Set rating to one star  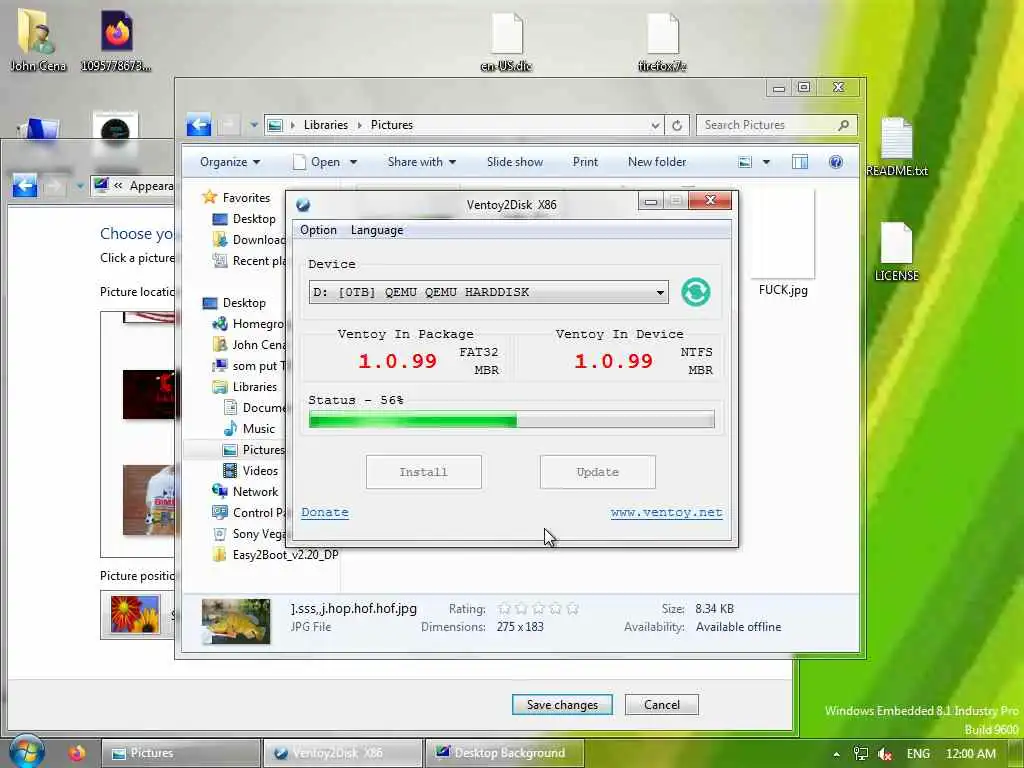coord(504,608)
